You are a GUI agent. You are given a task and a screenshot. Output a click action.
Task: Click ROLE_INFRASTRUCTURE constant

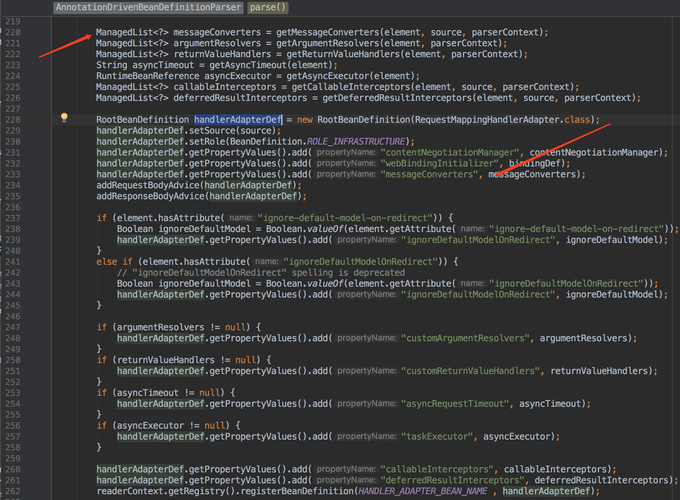point(356,142)
